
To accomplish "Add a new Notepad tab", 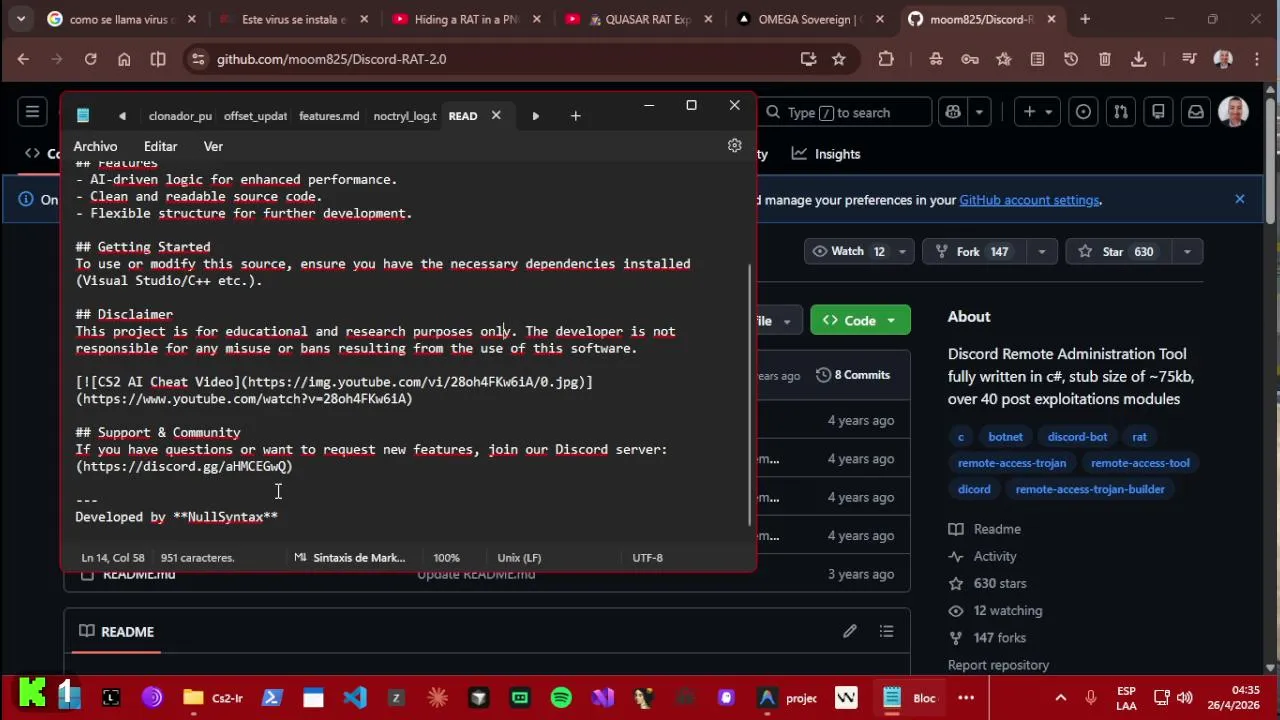I will (575, 116).
